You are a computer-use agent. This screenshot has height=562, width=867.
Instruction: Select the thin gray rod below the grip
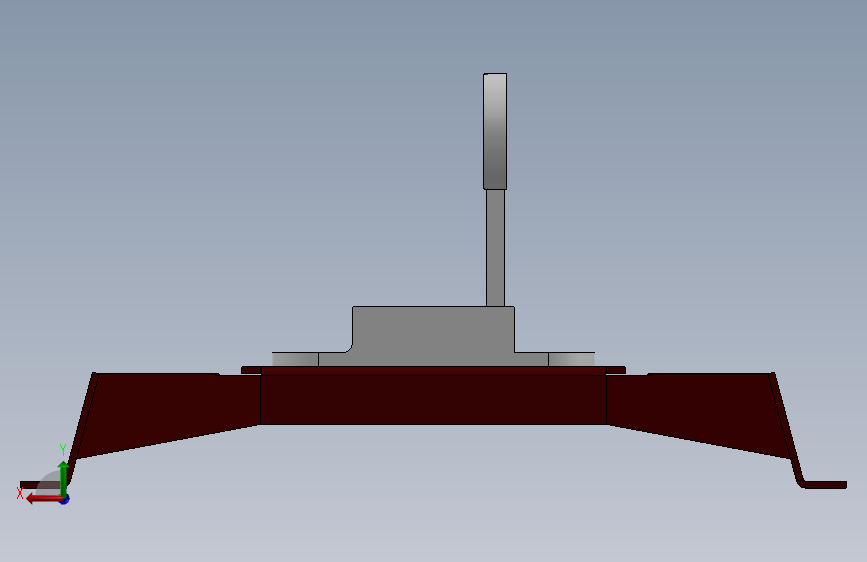pyautogui.click(x=495, y=248)
